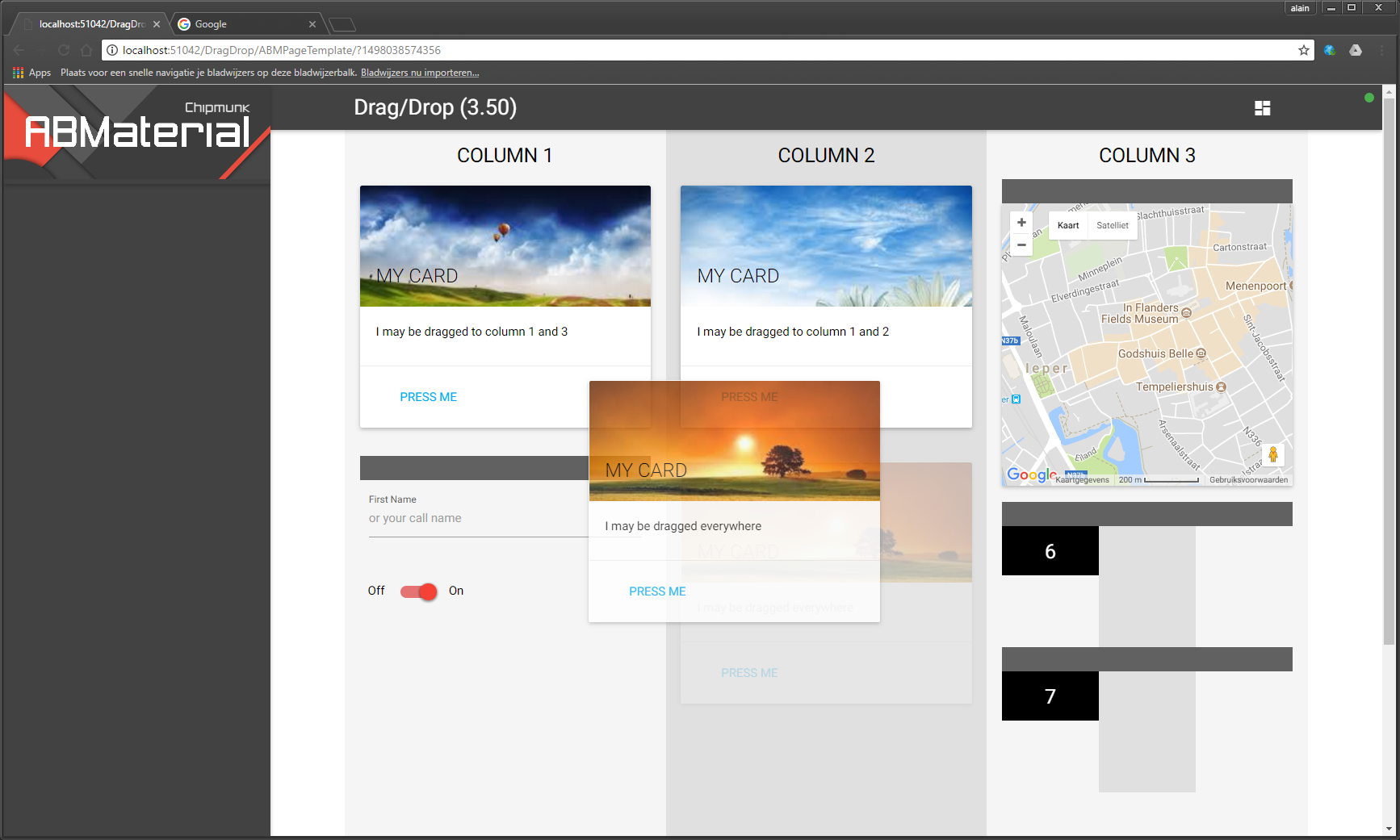1400x840 pixels.
Task: Click the Street View pegman icon
Action: [x=1272, y=455]
